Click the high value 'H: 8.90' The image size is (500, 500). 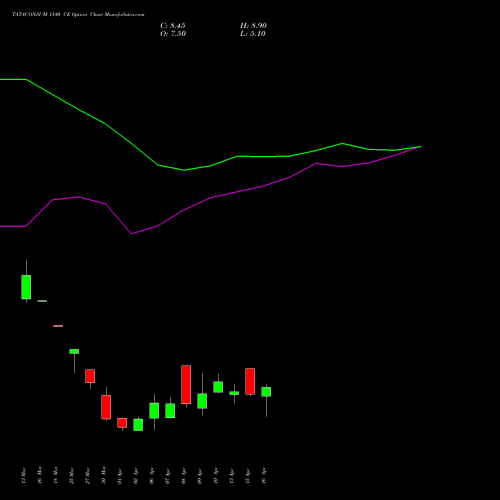click(253, 26)
